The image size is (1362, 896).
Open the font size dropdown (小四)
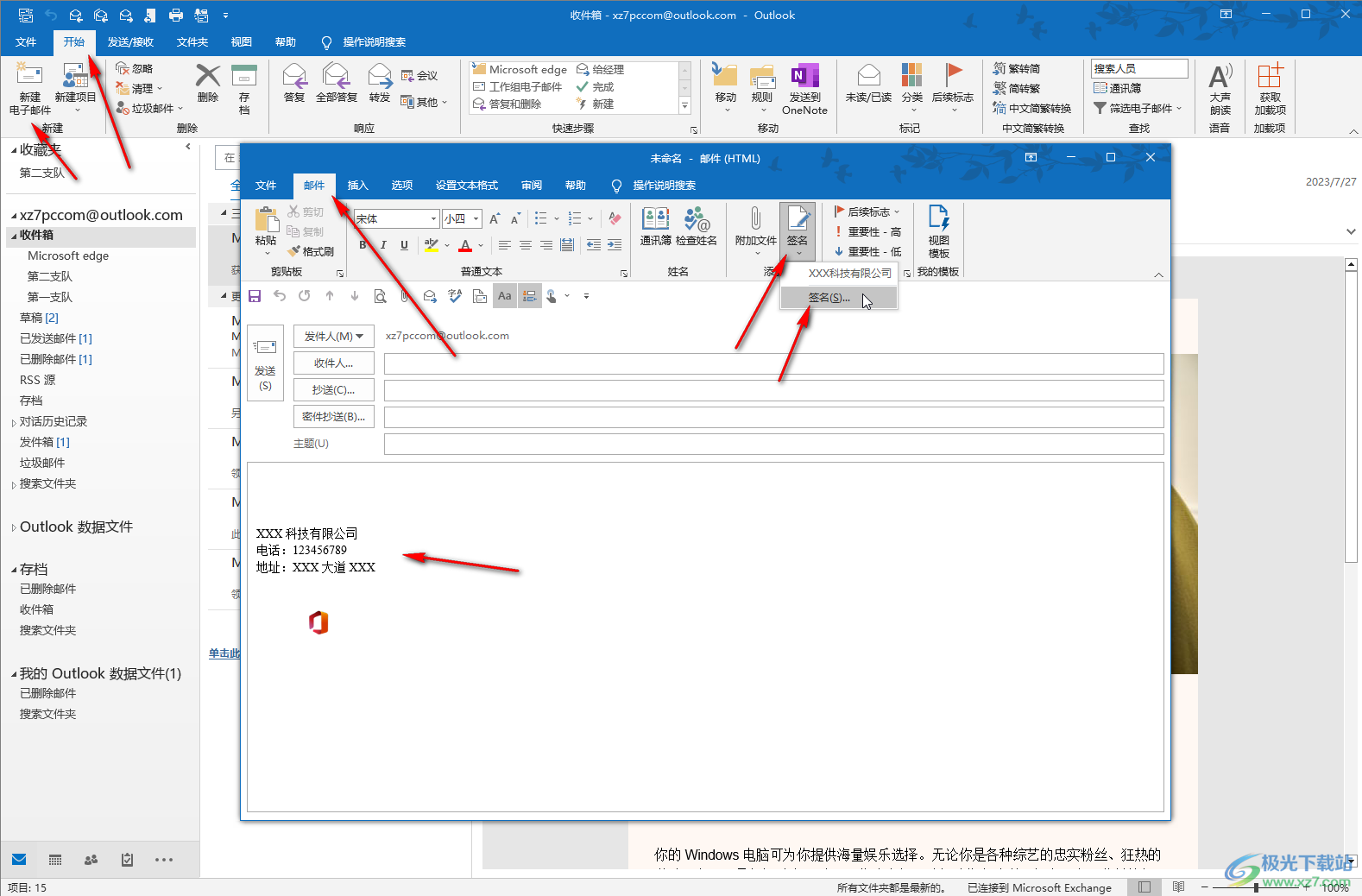coord(476,219)
